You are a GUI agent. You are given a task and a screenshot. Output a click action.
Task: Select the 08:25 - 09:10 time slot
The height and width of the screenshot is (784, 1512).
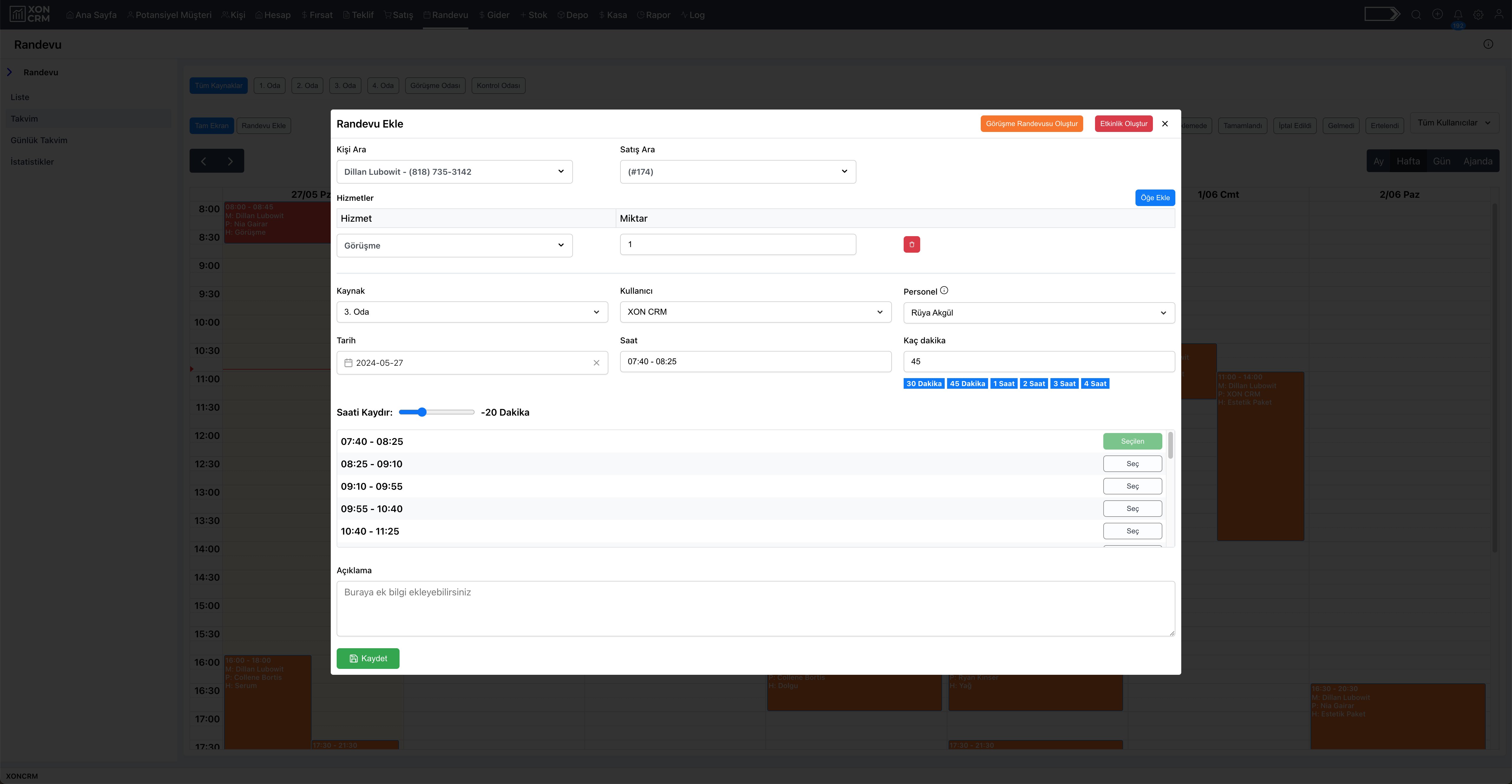pos(1132,464)
